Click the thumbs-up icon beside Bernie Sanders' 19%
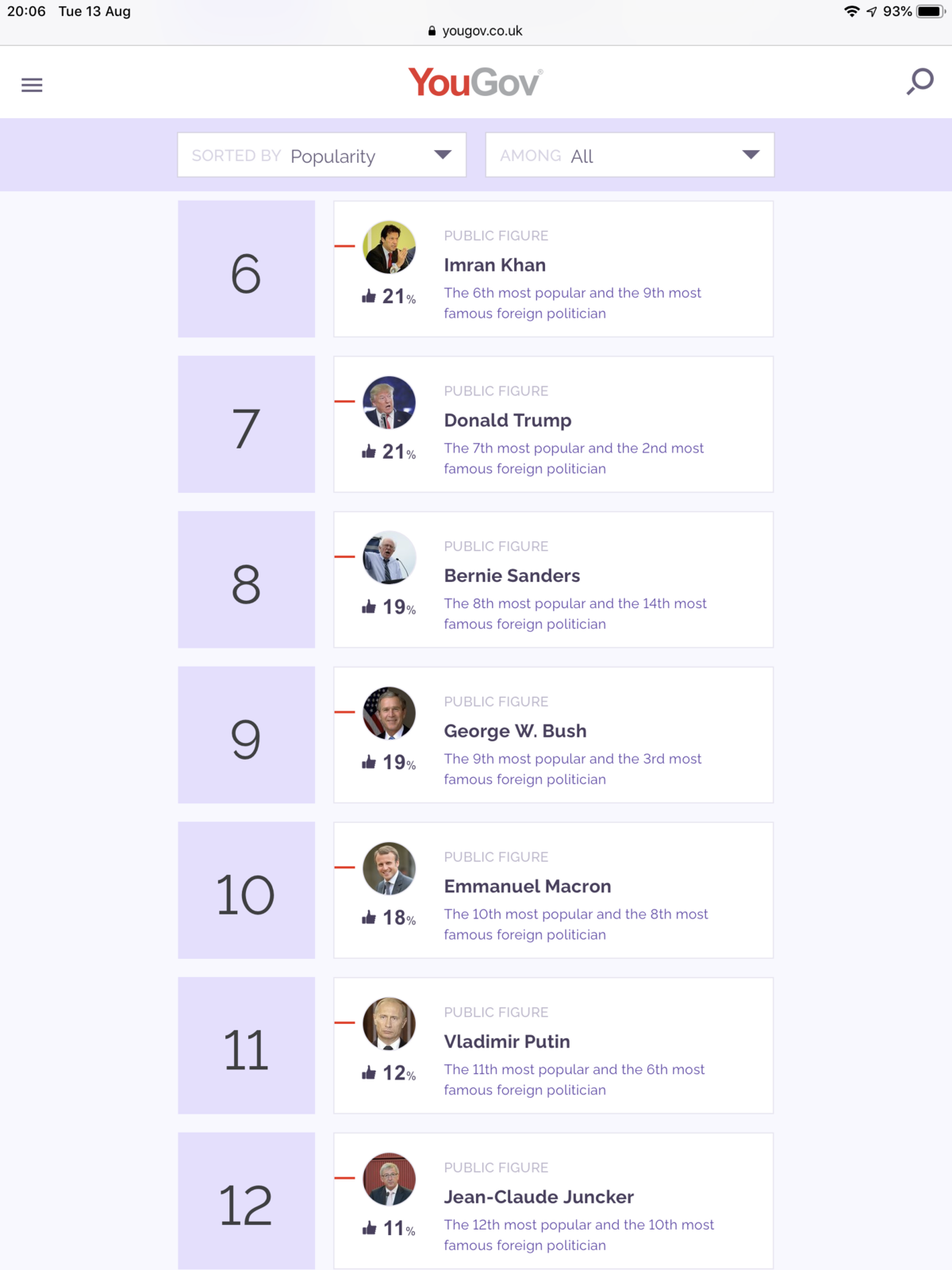The width and height of the screenshot is (952, 1270). [x=369, y=607]
